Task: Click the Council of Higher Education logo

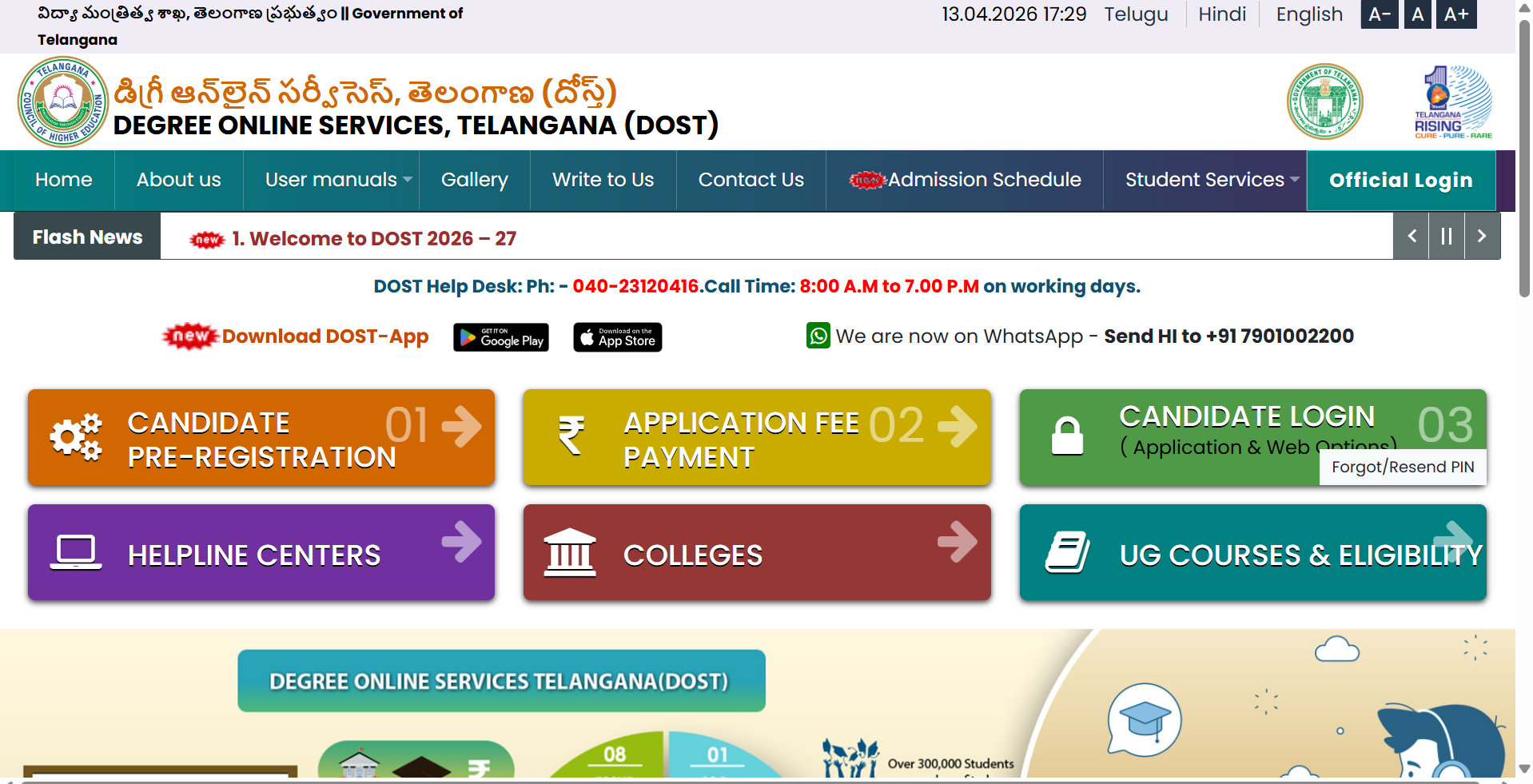Action: (x=62, y=101)
